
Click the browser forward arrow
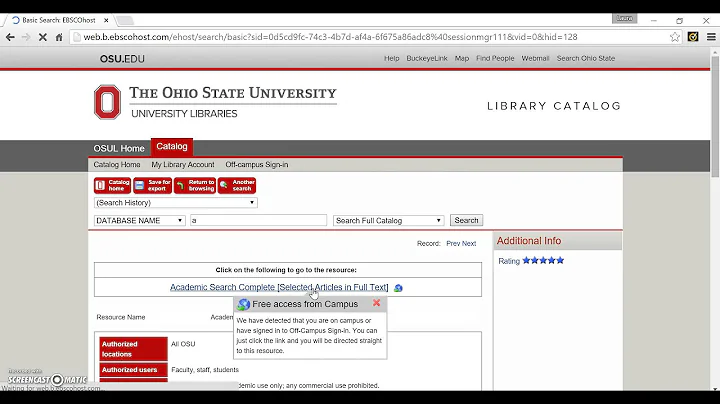click(x=26, y=37)
